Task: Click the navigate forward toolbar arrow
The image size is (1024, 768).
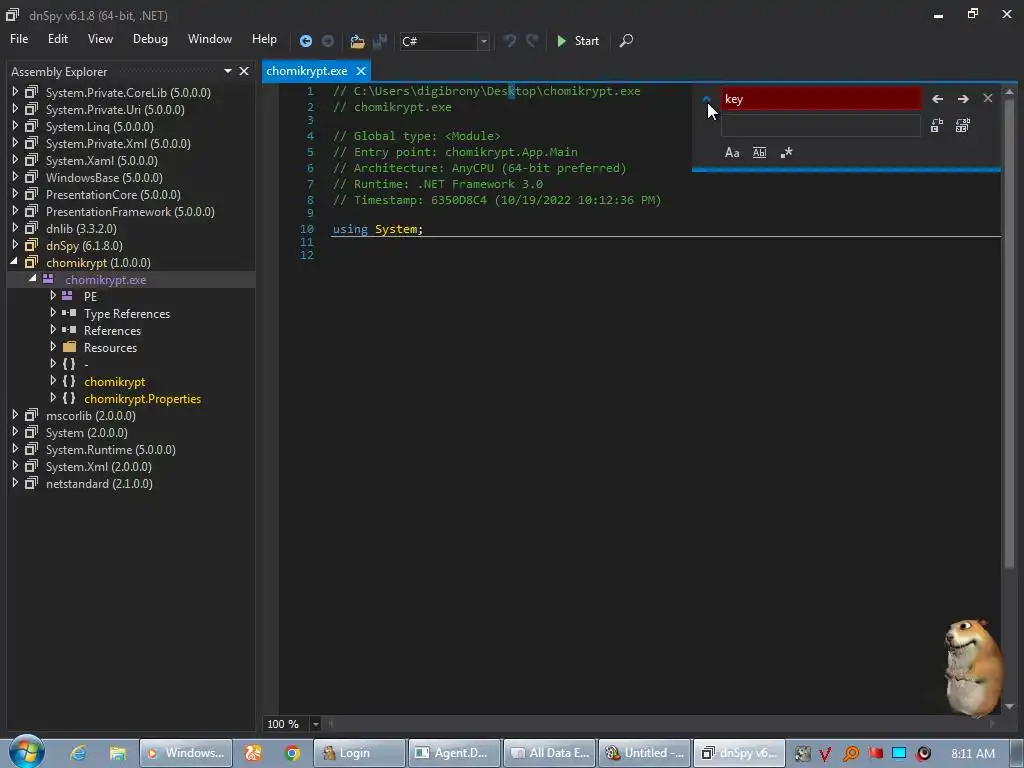Action: click(328, 41)
